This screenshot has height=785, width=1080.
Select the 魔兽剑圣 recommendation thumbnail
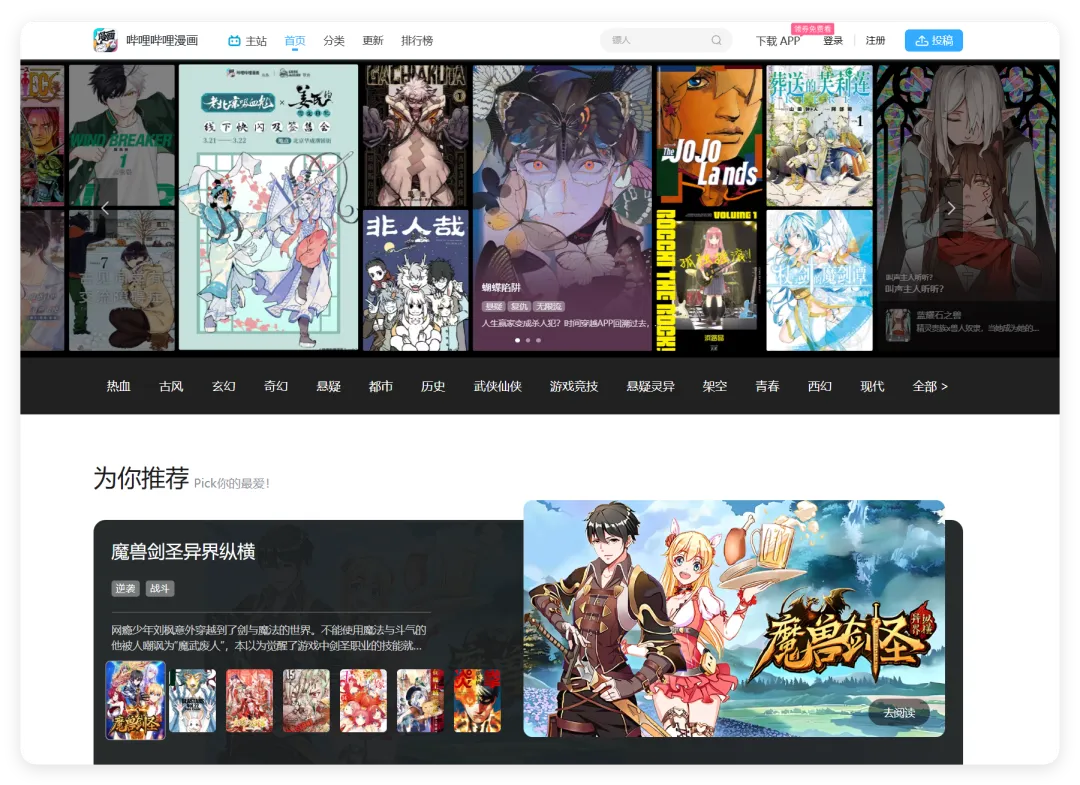(136, 700)
